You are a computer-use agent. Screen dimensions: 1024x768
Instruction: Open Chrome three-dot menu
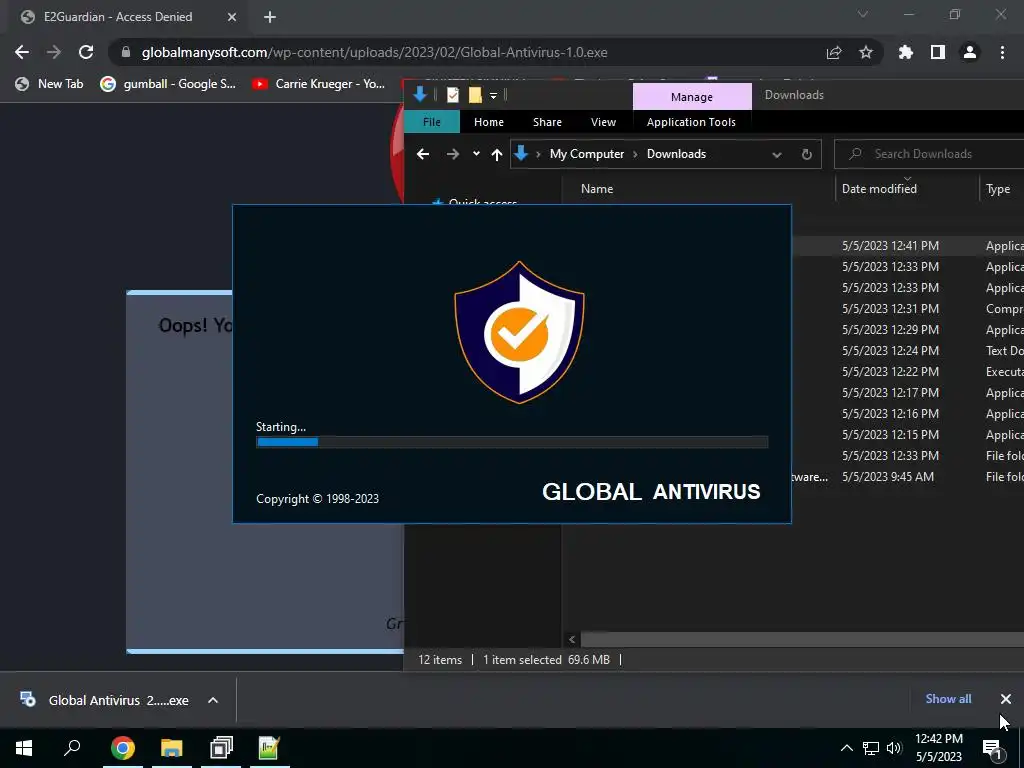pyautogui.click(x=1002, y=52)
